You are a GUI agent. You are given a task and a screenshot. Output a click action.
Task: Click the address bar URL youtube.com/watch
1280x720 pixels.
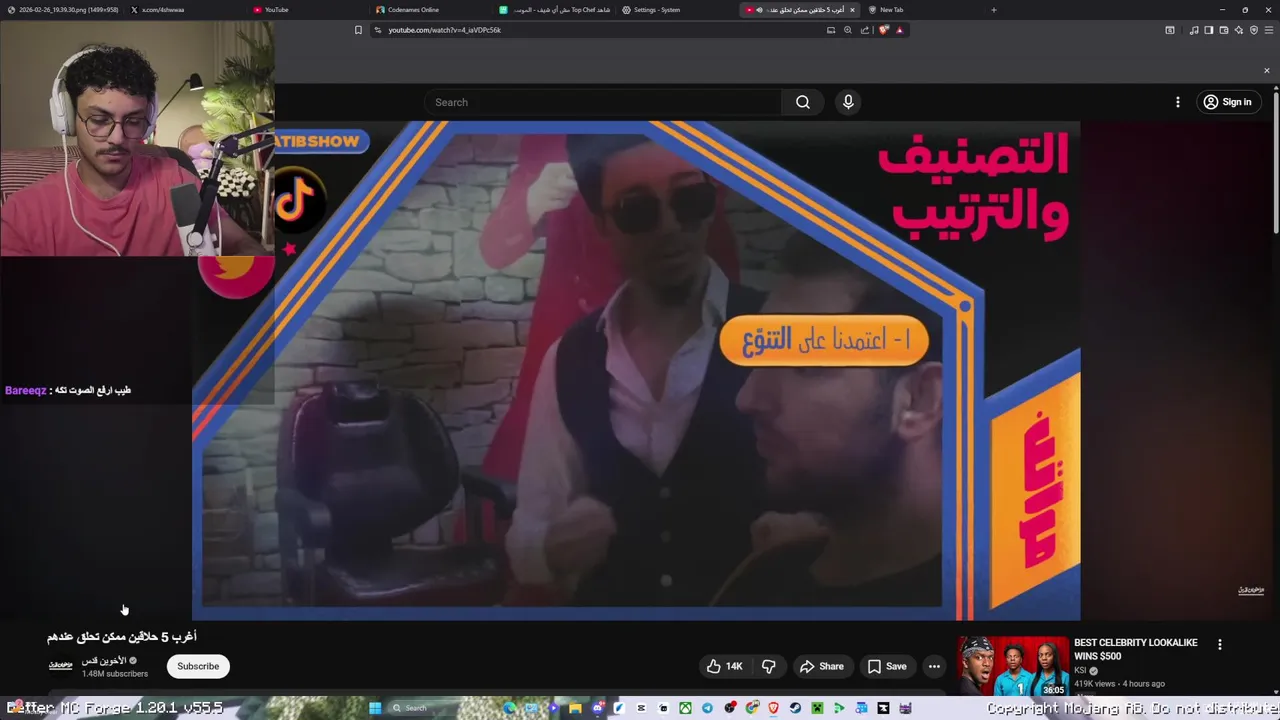(444, 30)
